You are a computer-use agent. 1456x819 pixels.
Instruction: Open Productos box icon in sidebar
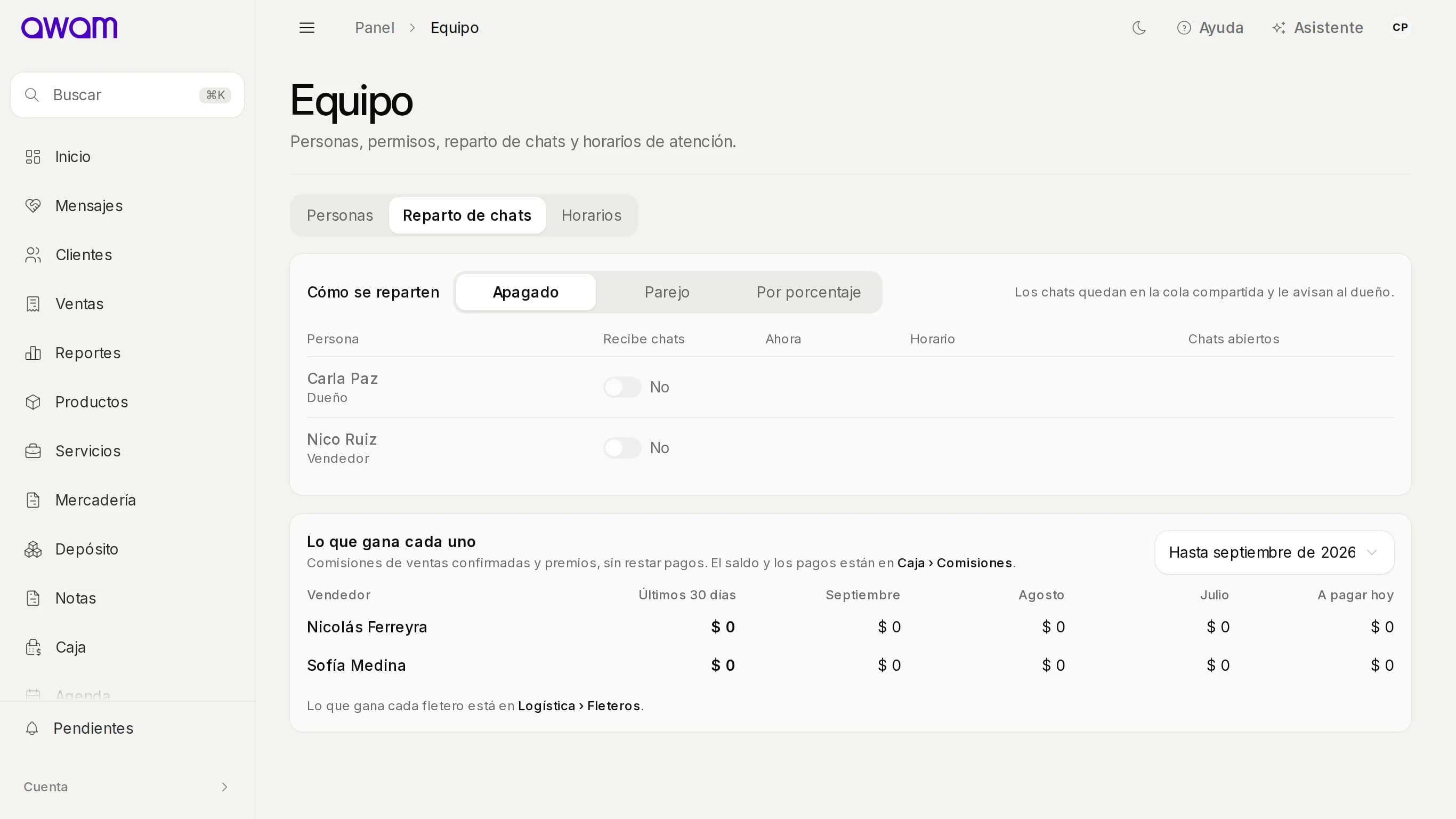point(33,402)
